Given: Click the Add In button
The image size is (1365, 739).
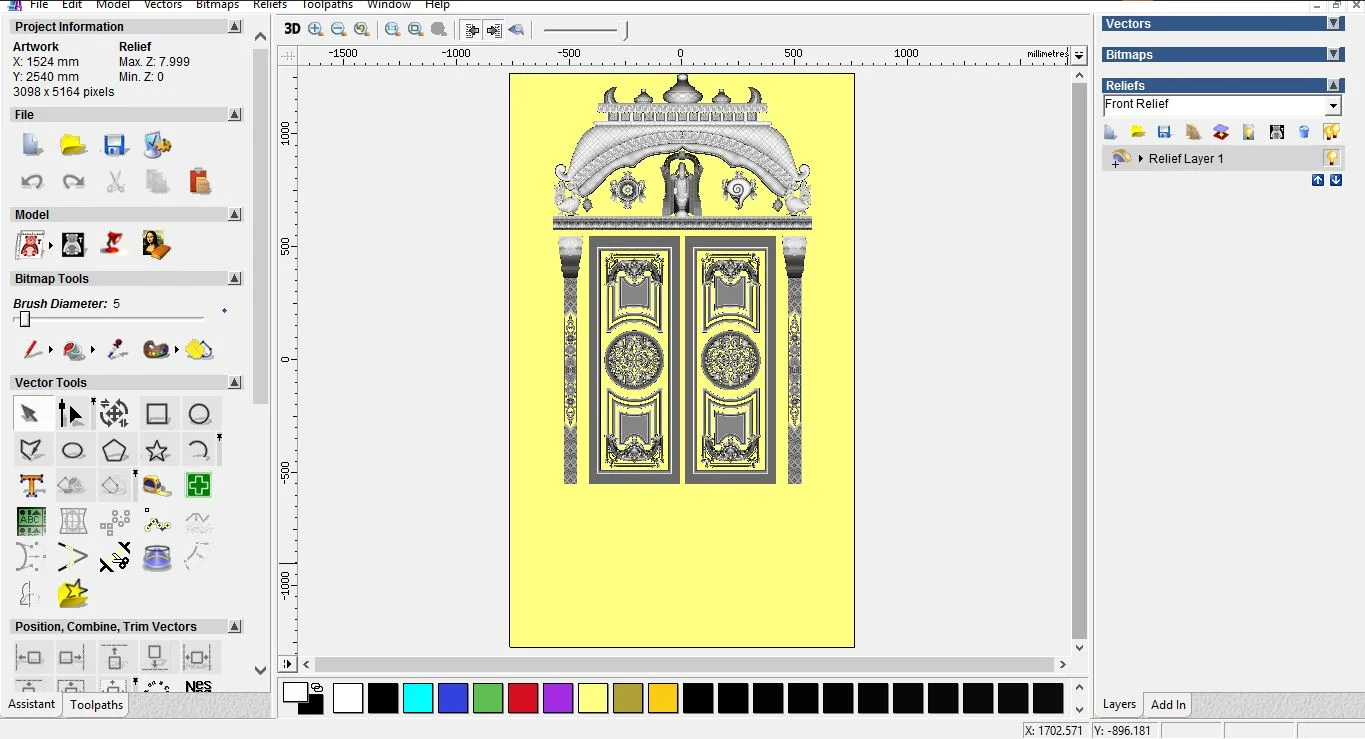Looking at the screenshot, I should coord(1167,705).
